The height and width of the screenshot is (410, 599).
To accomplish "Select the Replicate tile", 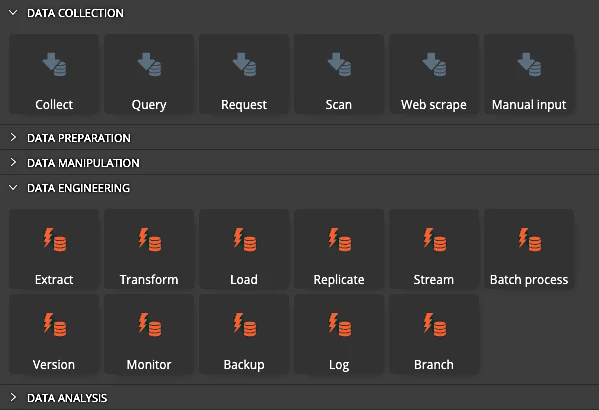I will (339, 249).
